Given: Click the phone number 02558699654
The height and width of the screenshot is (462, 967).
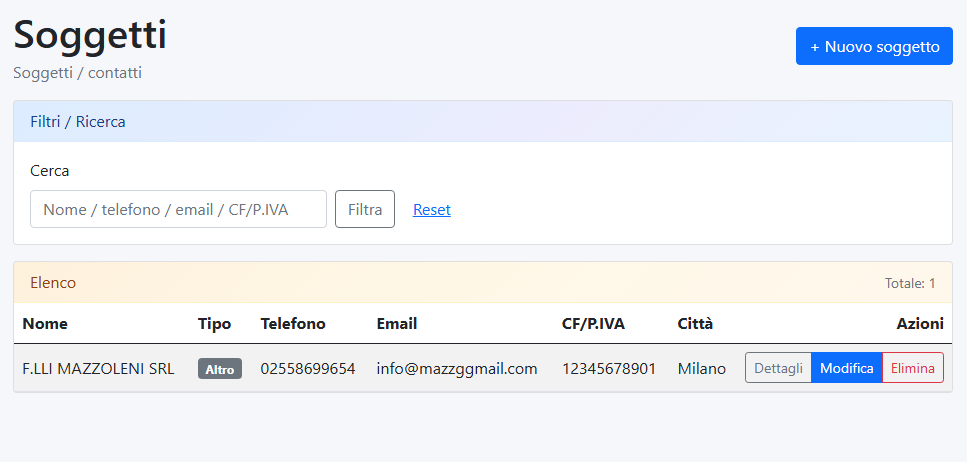Looking at the screenshot, I should (308, 369).
